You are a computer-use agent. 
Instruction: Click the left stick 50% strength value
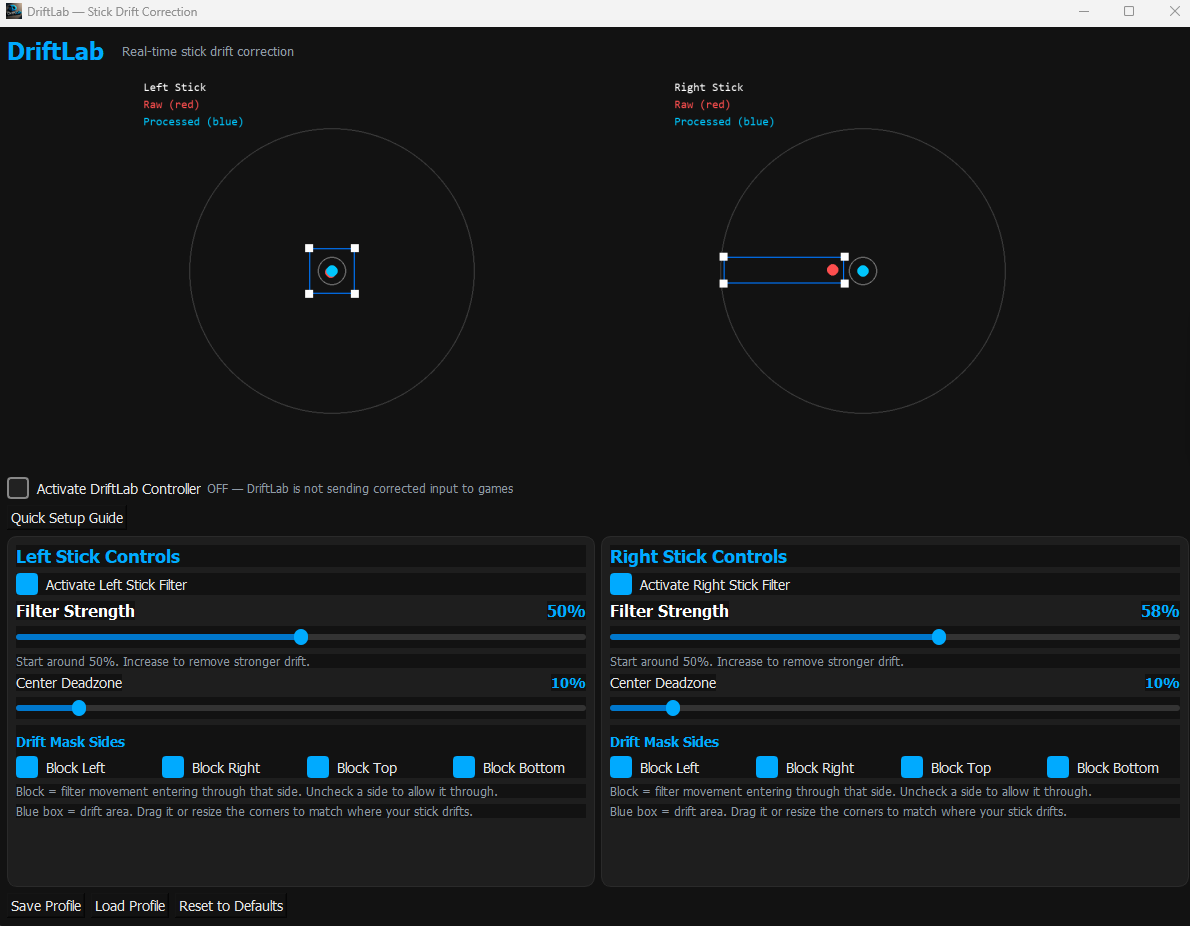(566, 611)
